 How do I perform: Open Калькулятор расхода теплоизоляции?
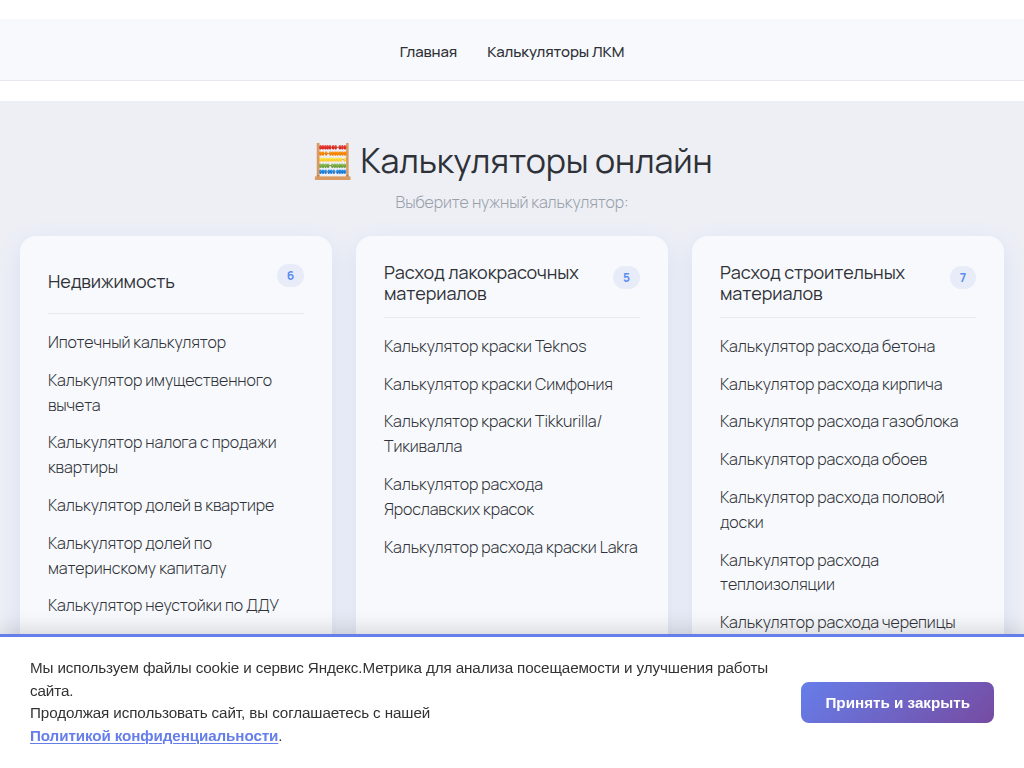click(799, 573)
